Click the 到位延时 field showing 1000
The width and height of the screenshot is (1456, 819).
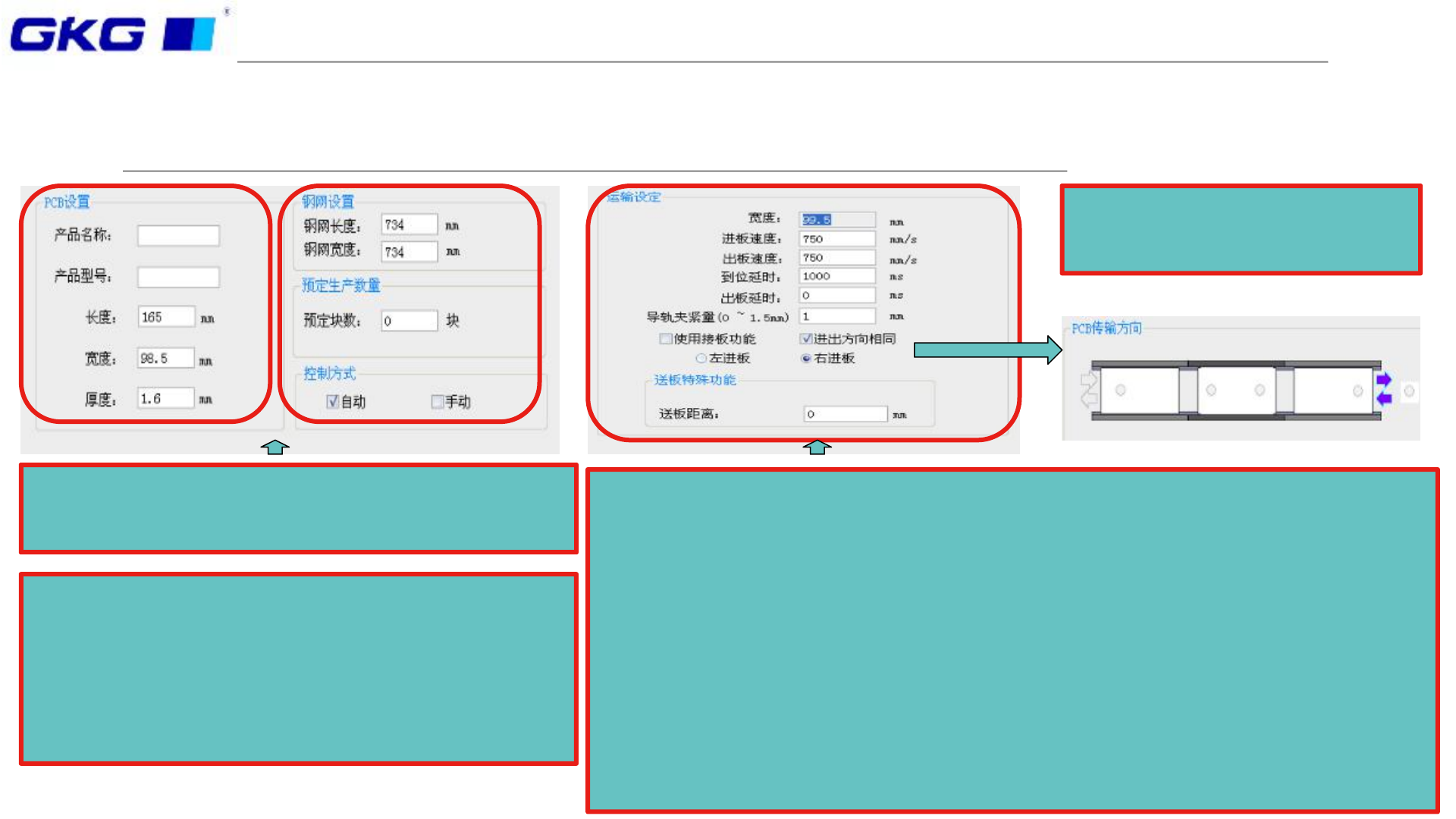tap(837, 277)
